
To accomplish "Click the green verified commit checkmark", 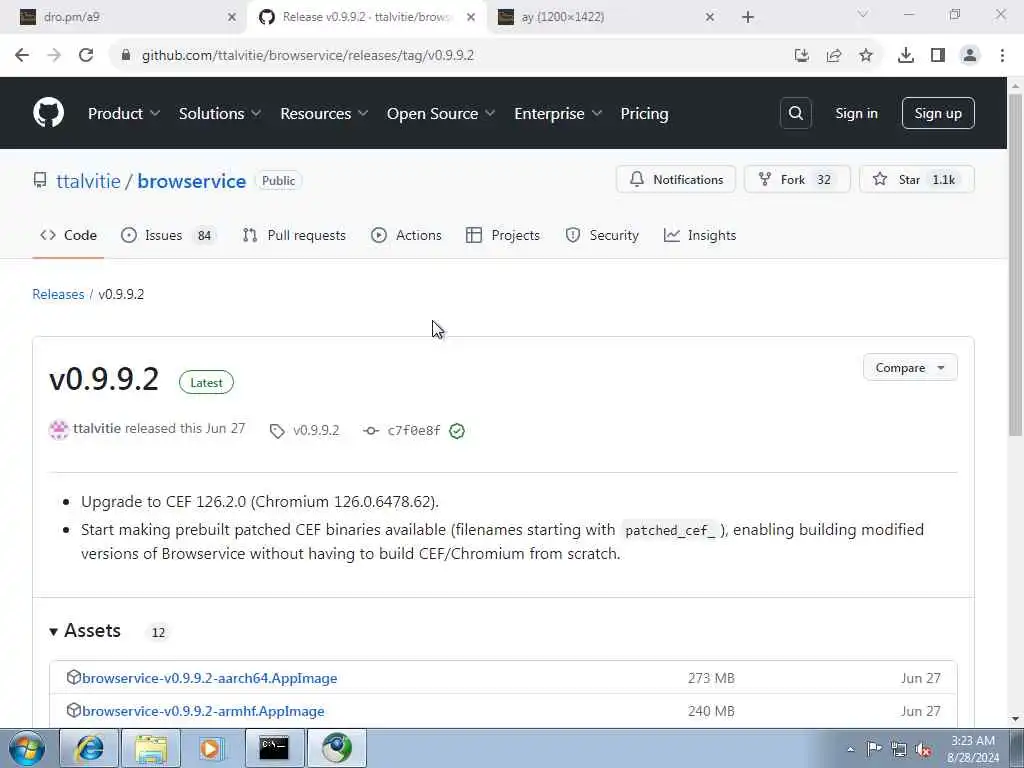I will pos(457,431).
